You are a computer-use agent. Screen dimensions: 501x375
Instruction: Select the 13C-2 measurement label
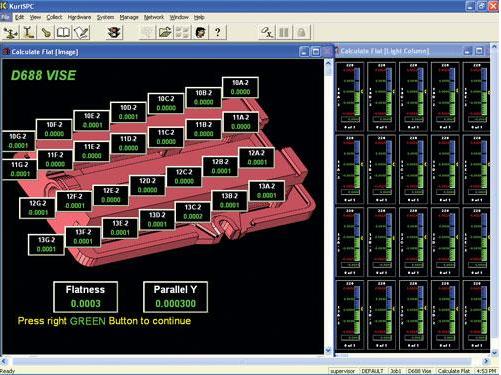point(193,212)
